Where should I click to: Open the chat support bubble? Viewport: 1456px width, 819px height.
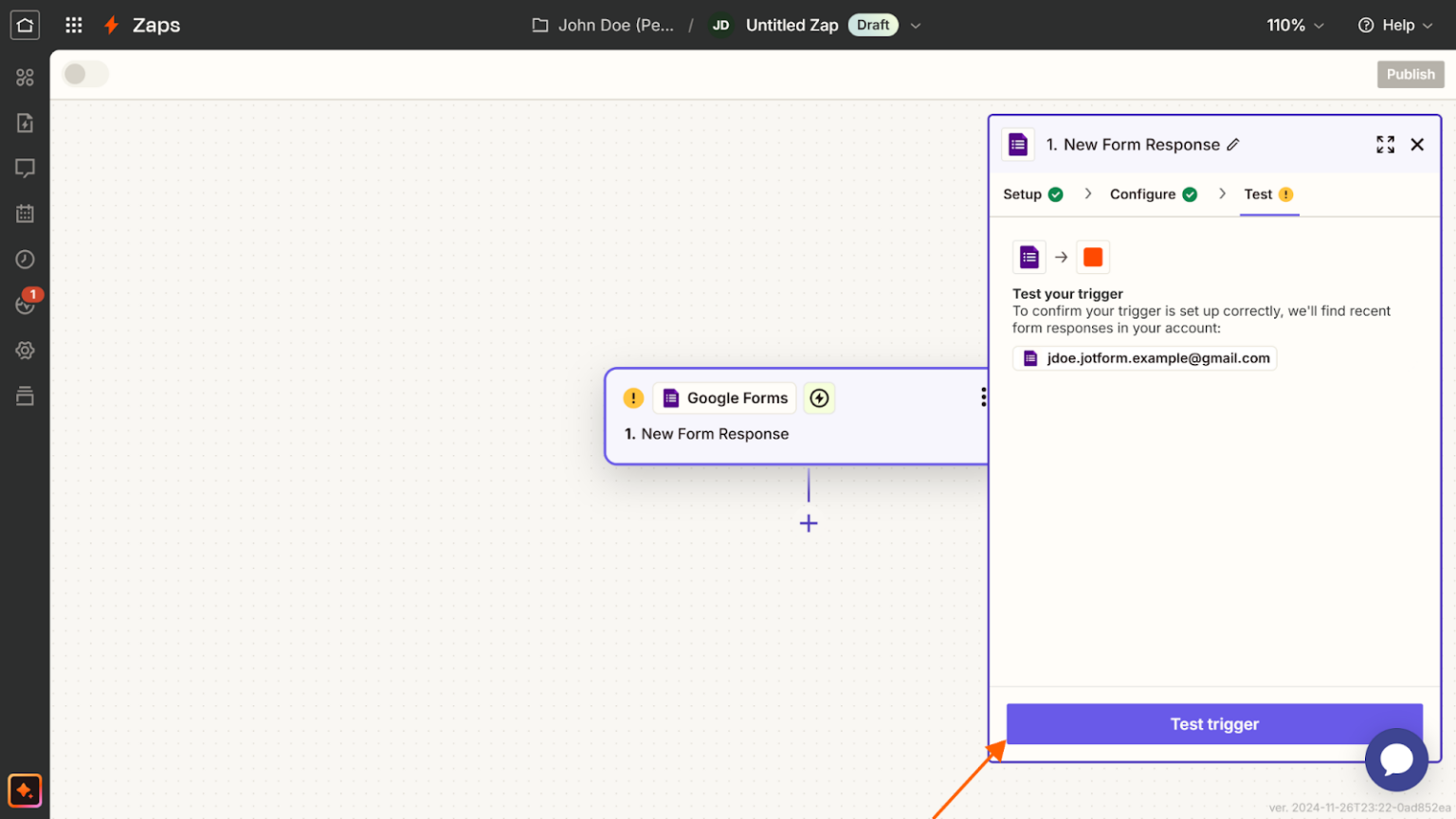(x=1396, y=759)
